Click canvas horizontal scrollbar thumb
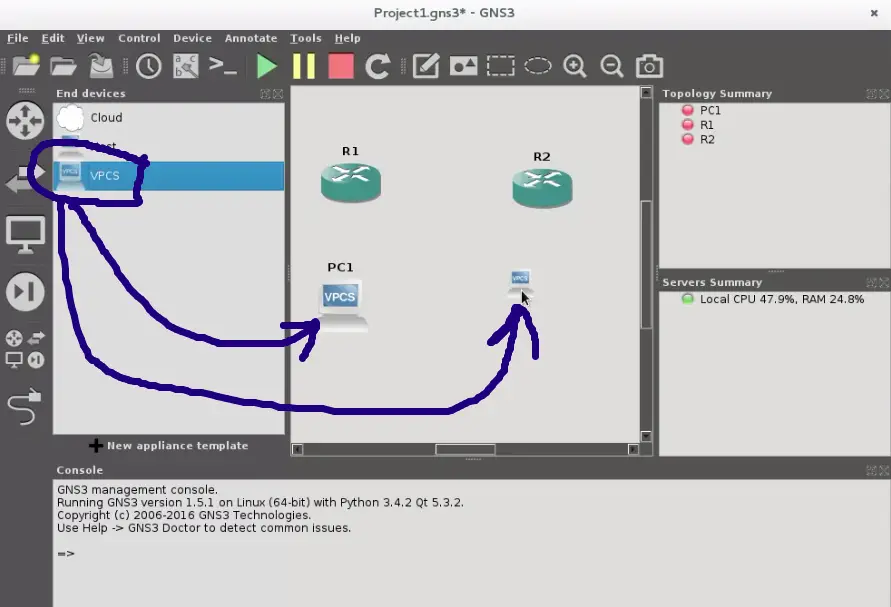 coord(465,450)
